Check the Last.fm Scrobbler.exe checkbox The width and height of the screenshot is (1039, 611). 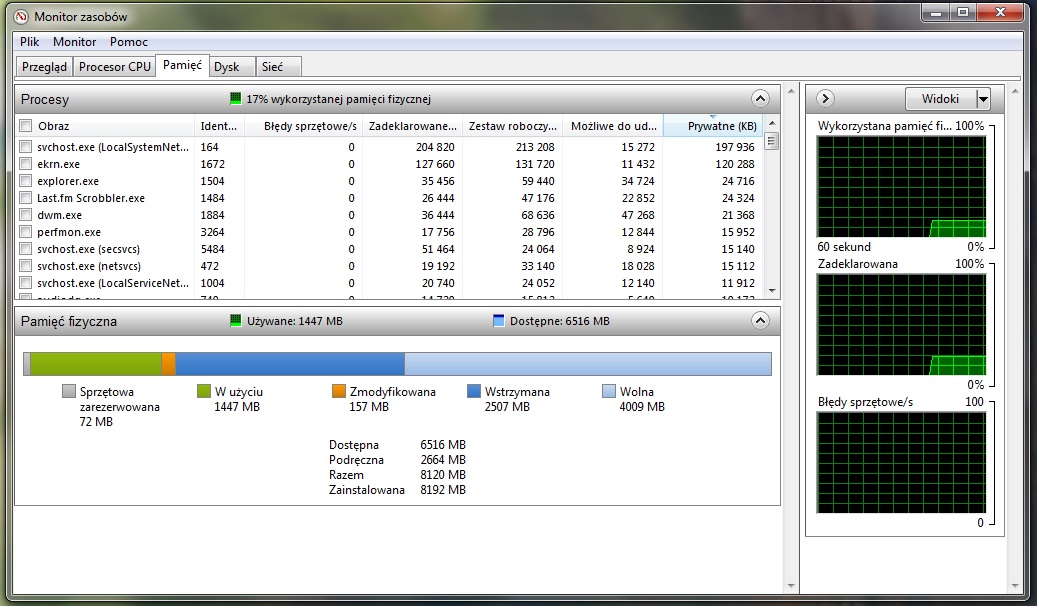[26, 197]
